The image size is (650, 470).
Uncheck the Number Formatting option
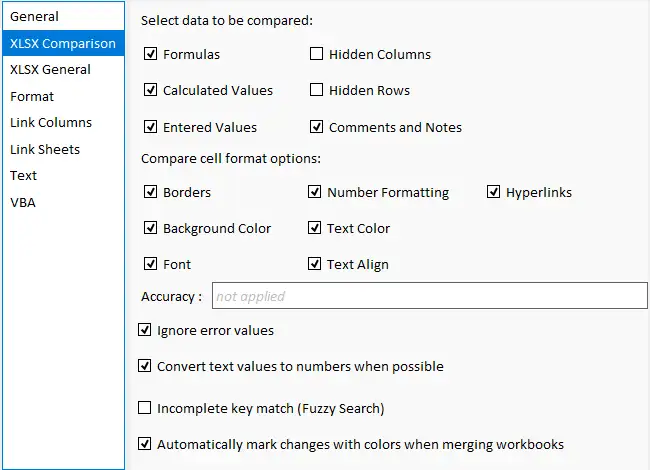point(314,191)
